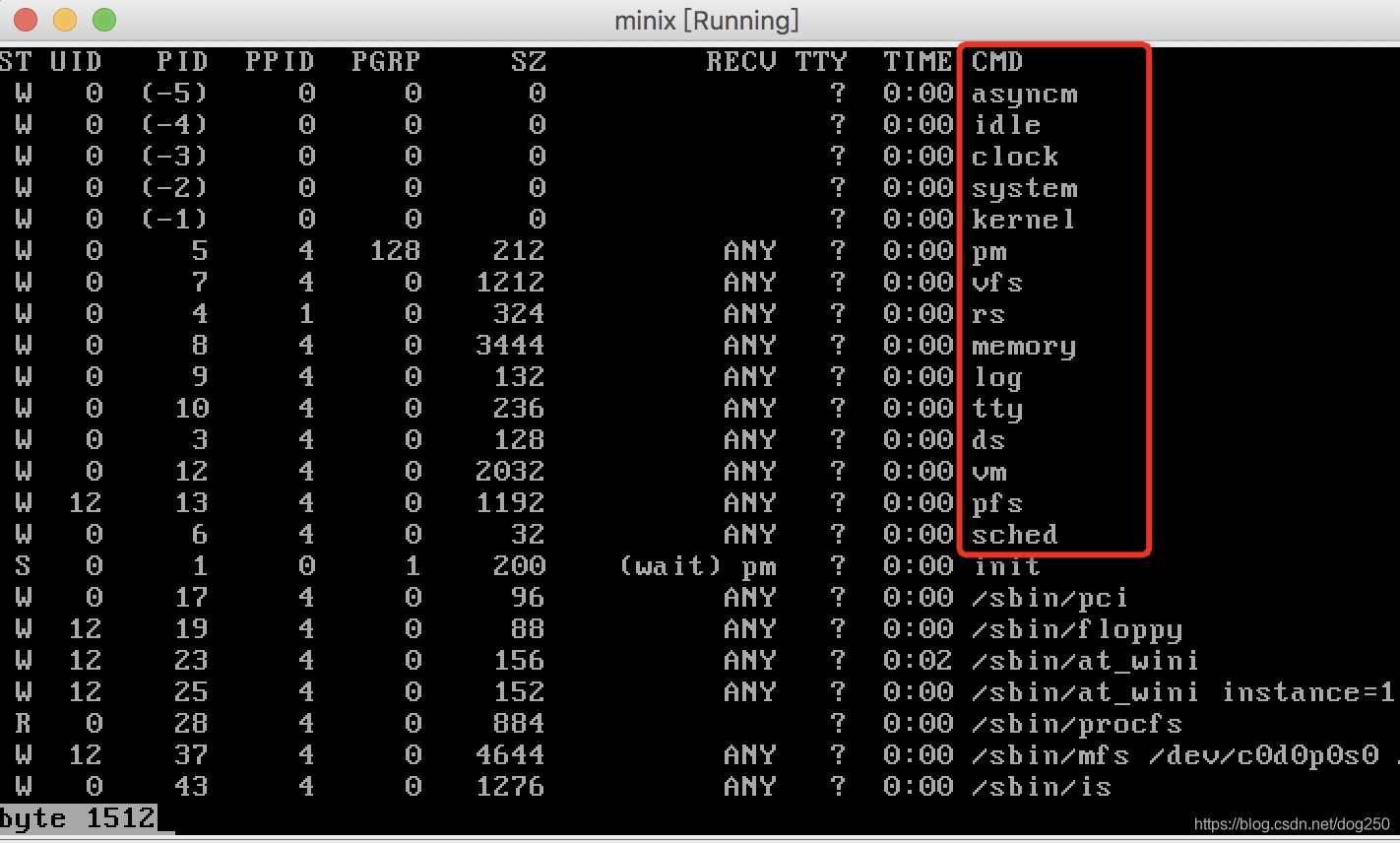1400x843 pixels.
Task: Click the SZ value '3444'
Action: click(510, 346)
